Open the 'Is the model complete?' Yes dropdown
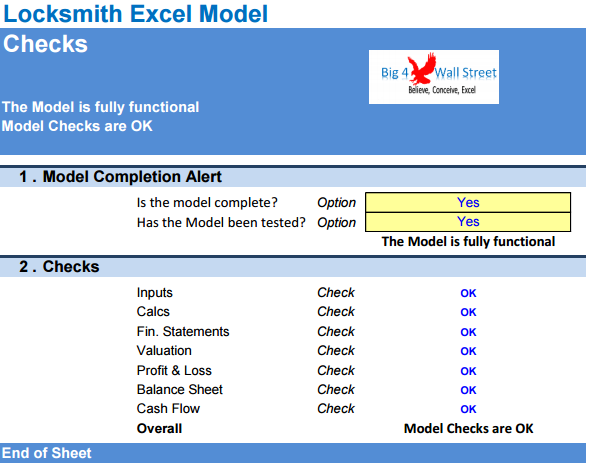 tap(468, 202)
